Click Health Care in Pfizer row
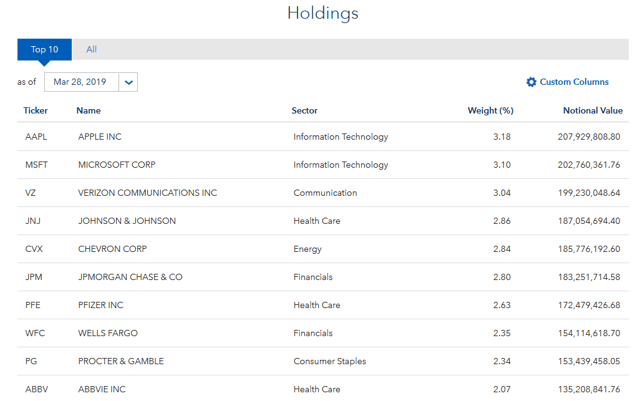 (x=317, y=305)
